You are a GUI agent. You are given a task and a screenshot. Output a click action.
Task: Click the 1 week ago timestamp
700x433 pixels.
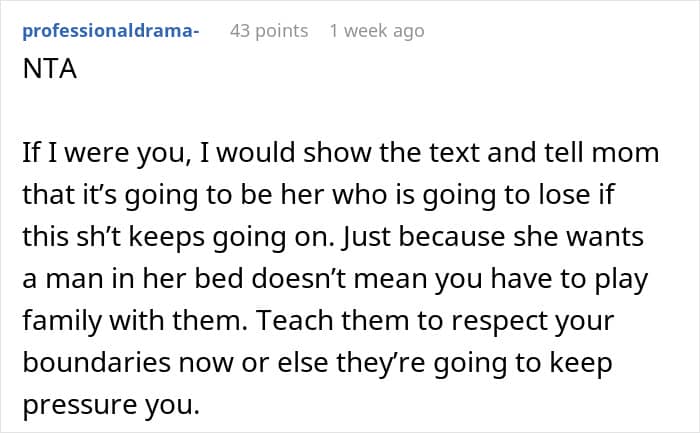(376, 31)
